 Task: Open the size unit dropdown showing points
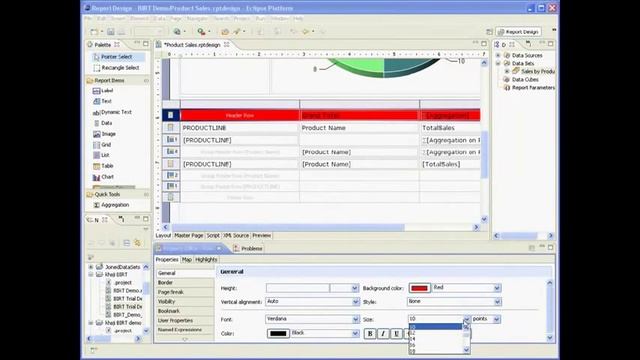tap(496, 319)
